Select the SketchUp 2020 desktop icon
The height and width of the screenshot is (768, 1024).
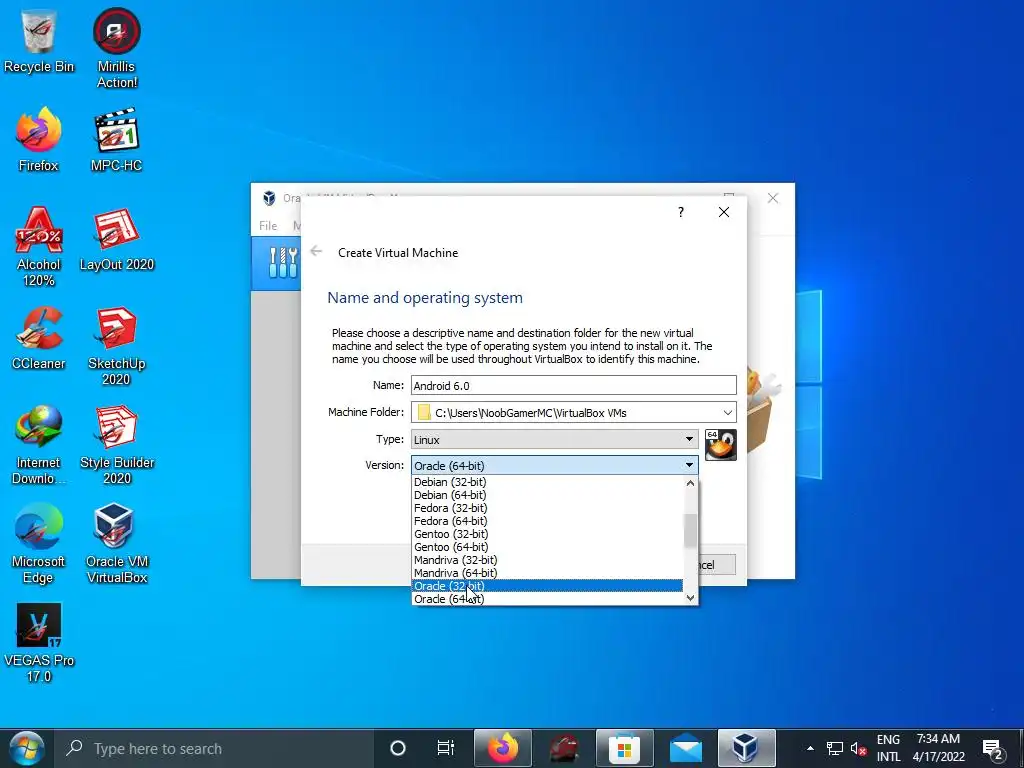coord(116,346)
